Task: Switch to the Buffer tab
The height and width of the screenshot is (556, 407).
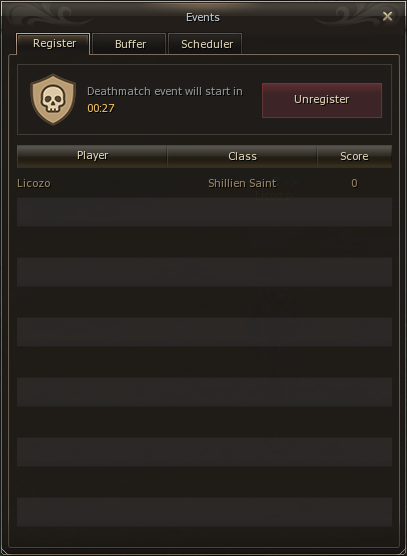Action: (129, 44)
